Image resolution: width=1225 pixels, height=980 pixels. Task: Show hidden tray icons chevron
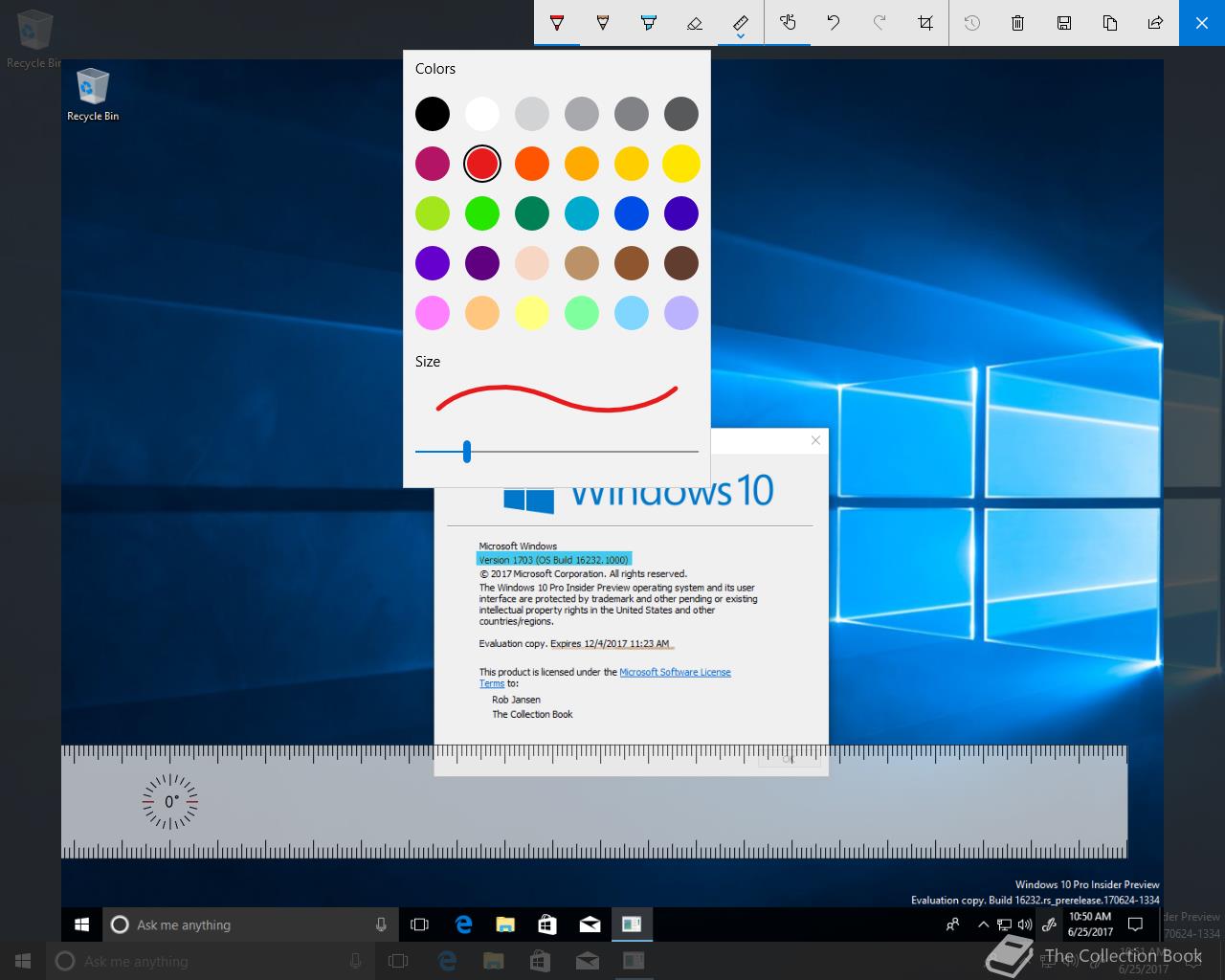[x=983, y=924]
